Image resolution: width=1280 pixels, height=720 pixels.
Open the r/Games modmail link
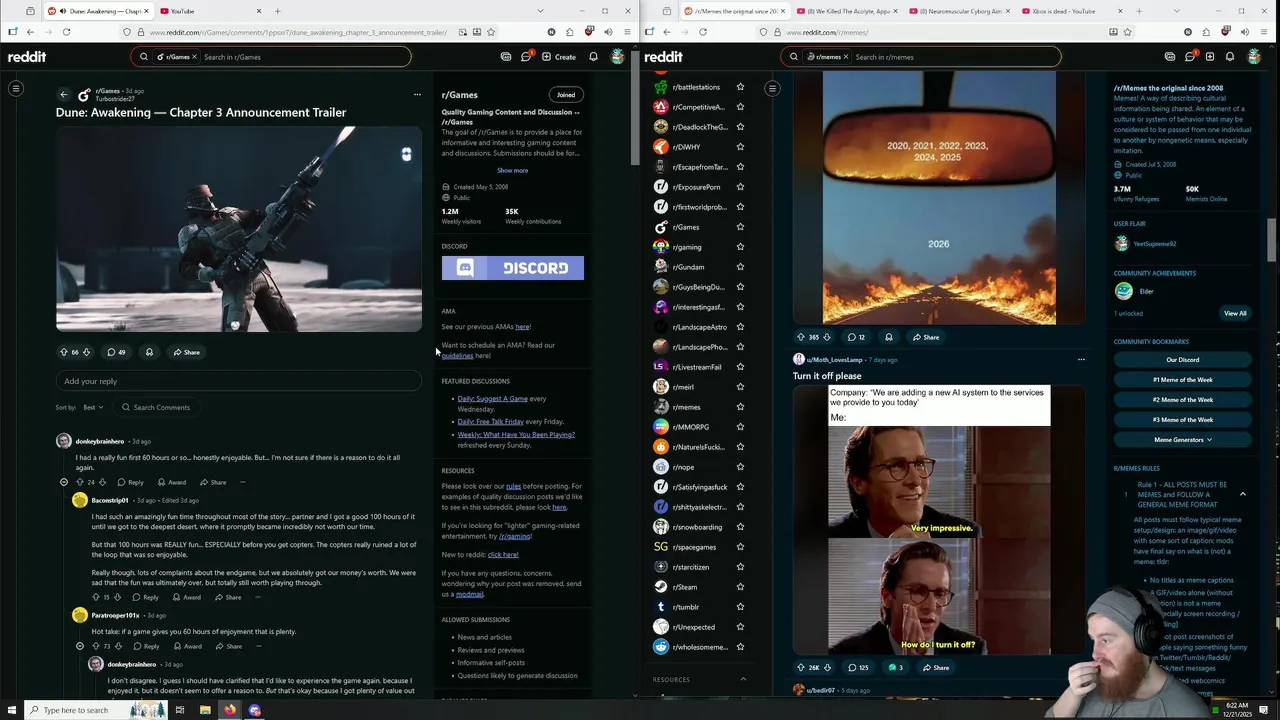point(469,594)
